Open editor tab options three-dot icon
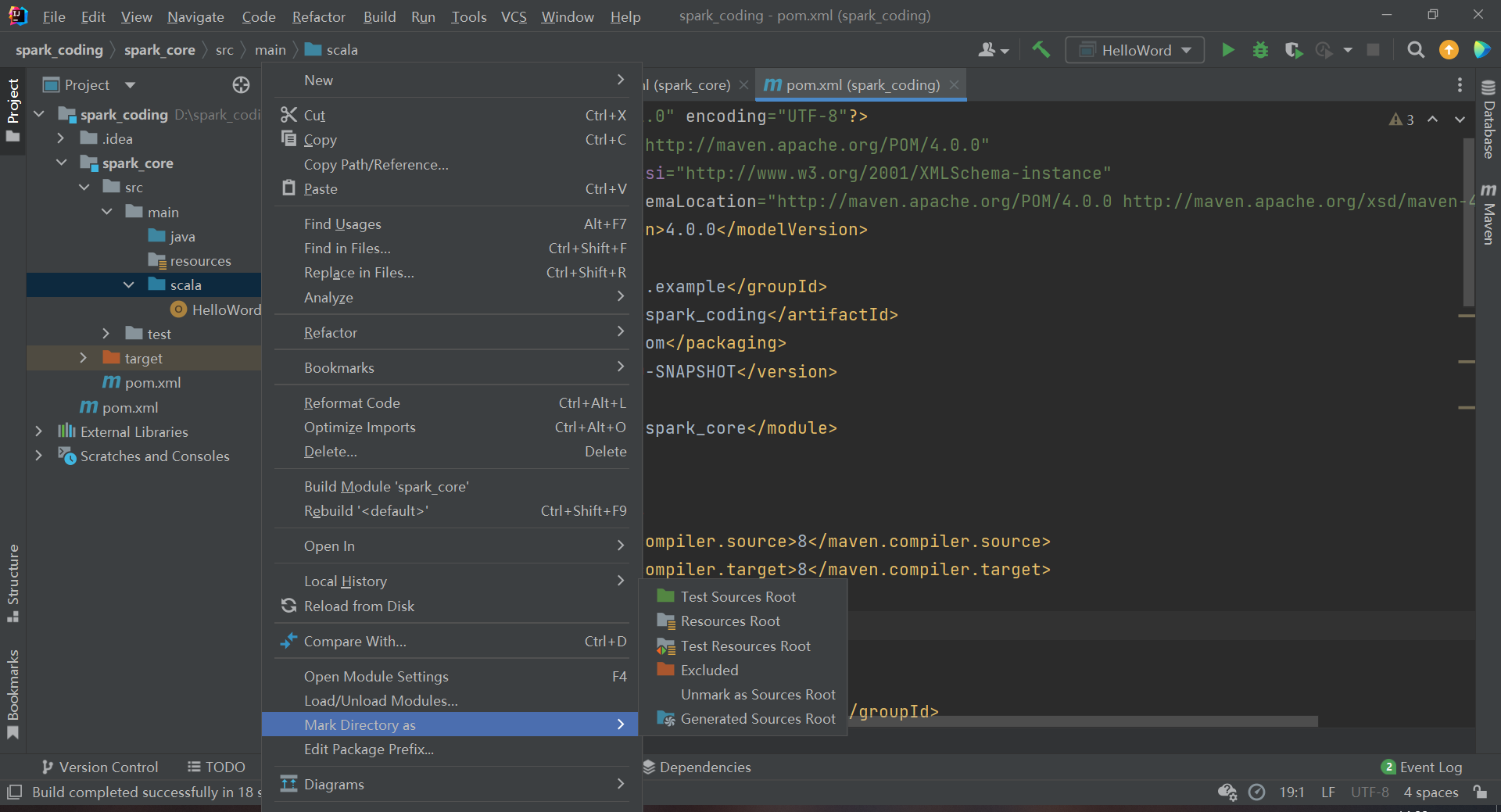The height and width of the screenshot is (812, 1501). tap(1459, 84)
